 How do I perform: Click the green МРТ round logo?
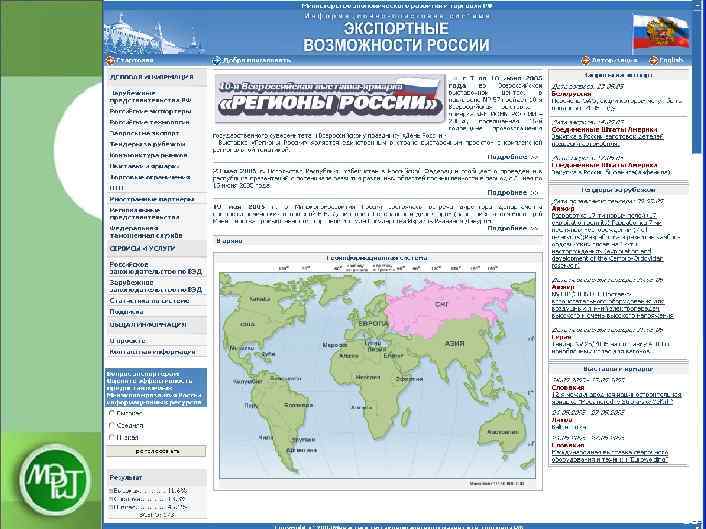[x=54, y=479]
